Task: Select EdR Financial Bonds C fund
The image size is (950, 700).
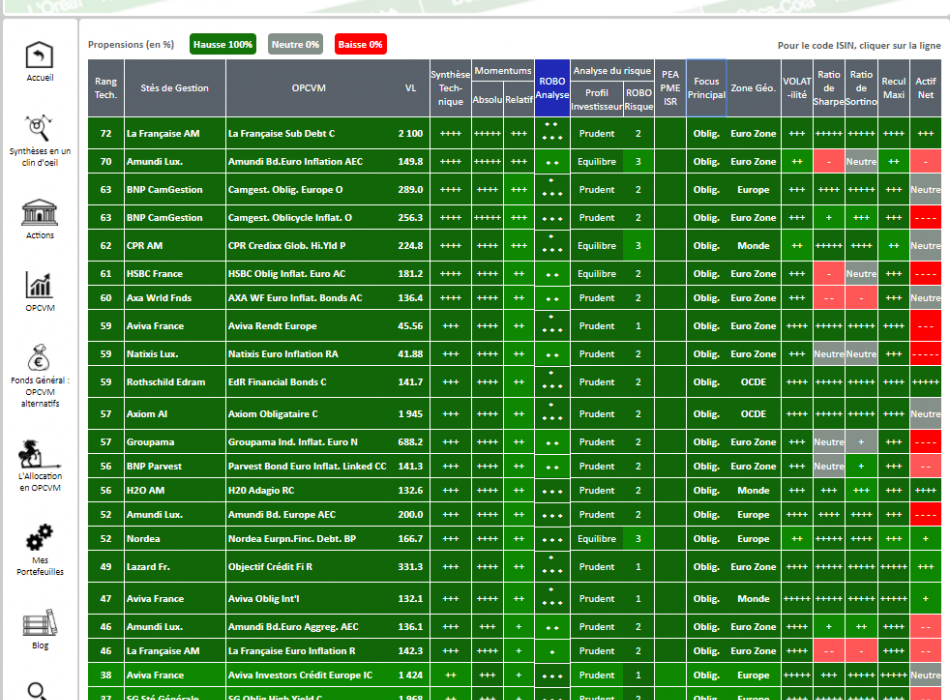Action: pyautogui.click(x=277, y=382)
